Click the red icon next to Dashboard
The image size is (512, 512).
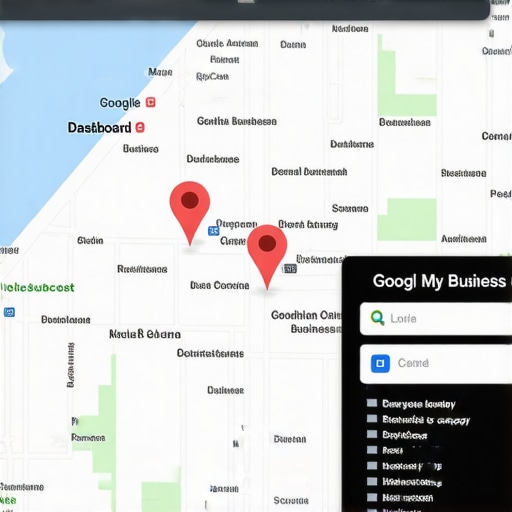140,127
